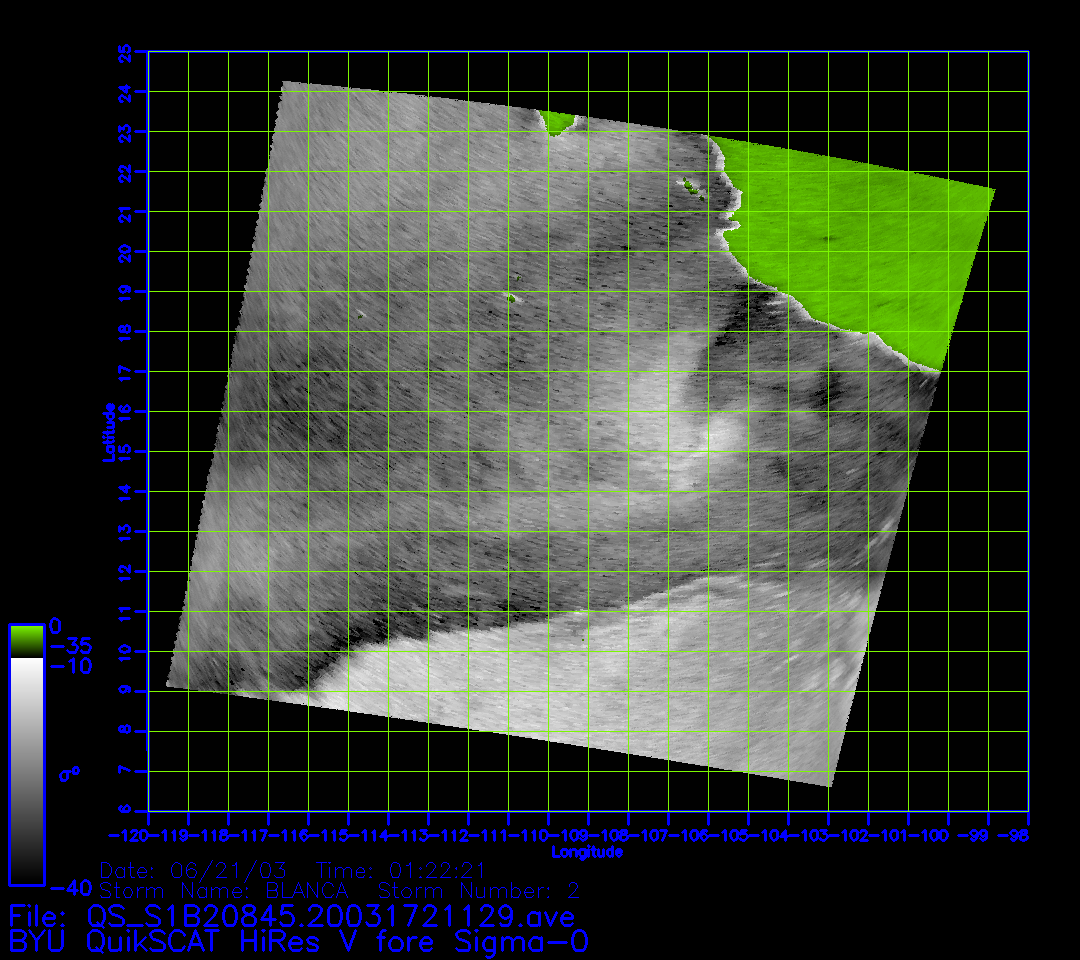Click the green peninsula tip at the swath's top edge

(557, 123)
